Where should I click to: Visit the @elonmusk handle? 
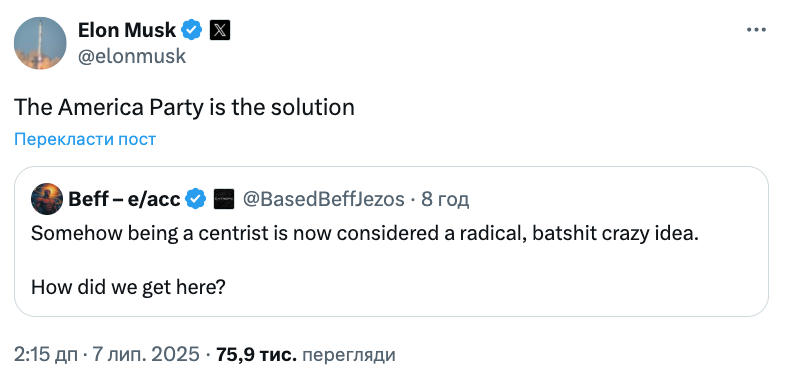click(132, 56)
